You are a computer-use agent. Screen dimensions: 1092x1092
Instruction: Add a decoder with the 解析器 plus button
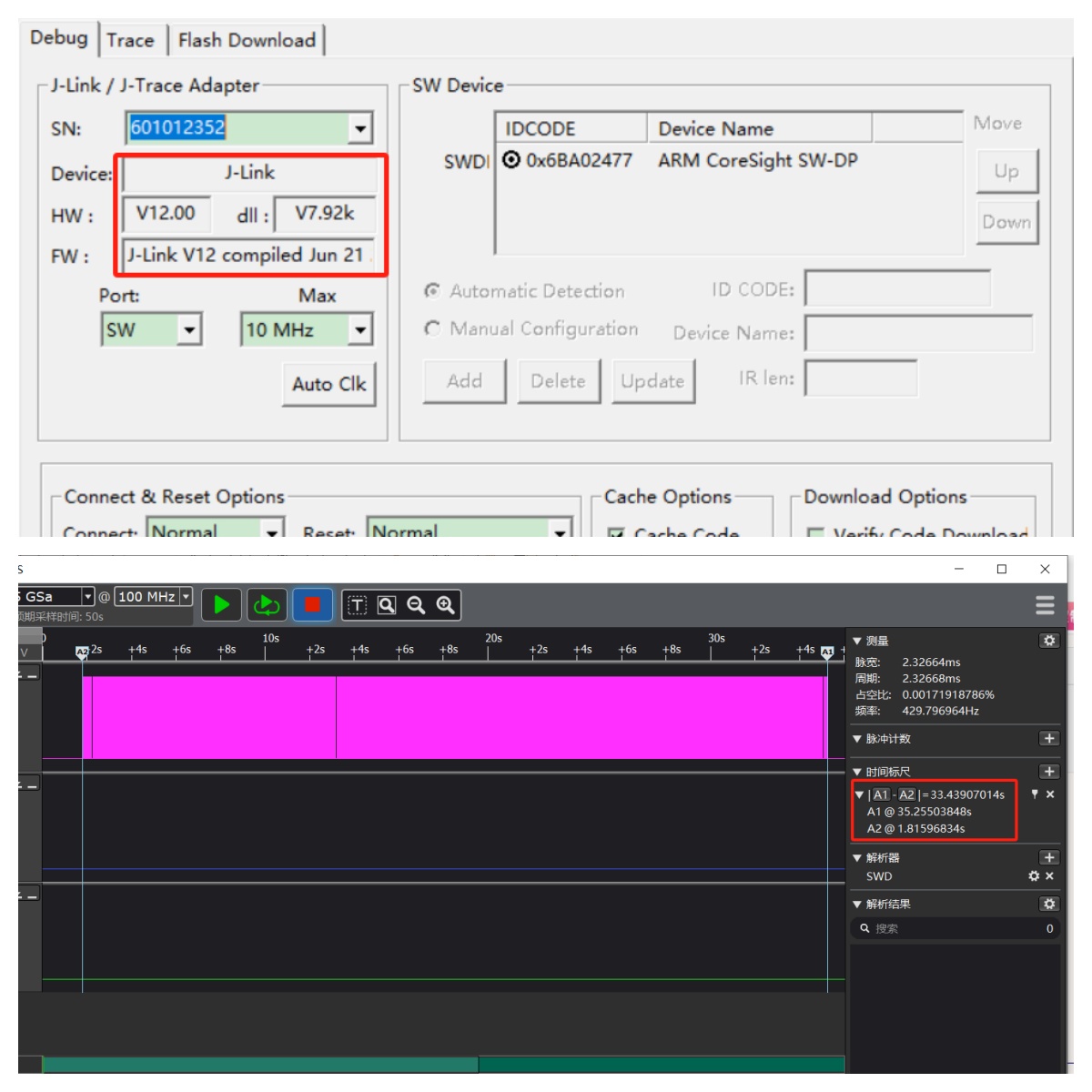(x=1049, y=857)
